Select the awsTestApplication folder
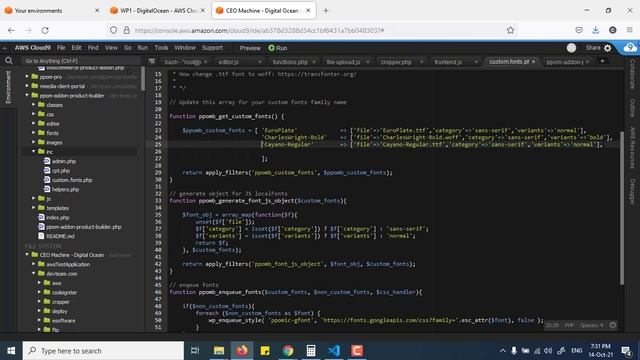The image size is (640, 360). coord(68,264)
